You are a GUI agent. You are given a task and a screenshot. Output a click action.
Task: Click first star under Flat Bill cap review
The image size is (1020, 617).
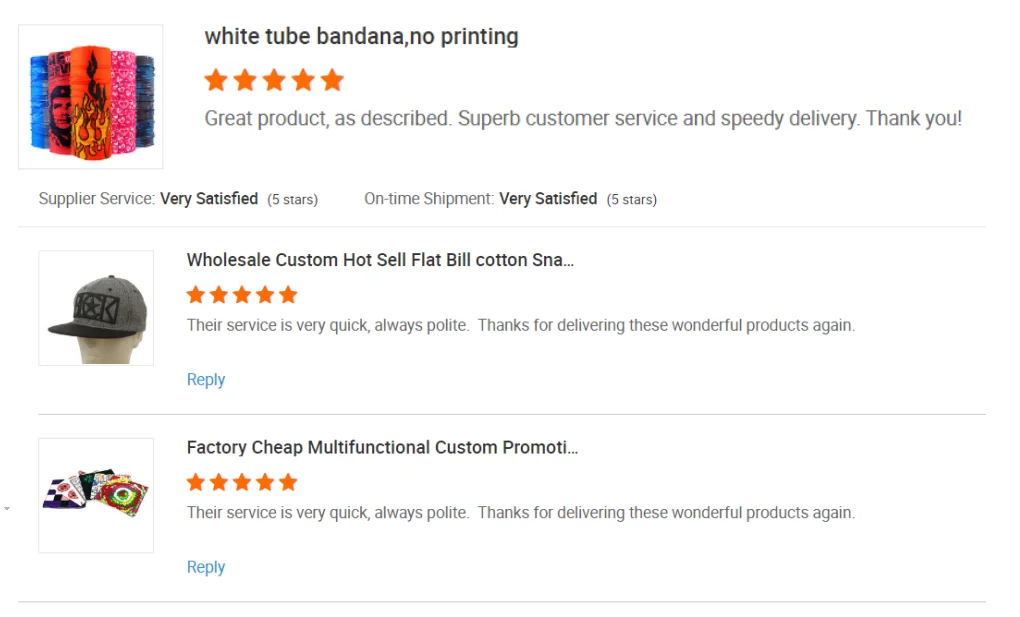coord(196,295)
